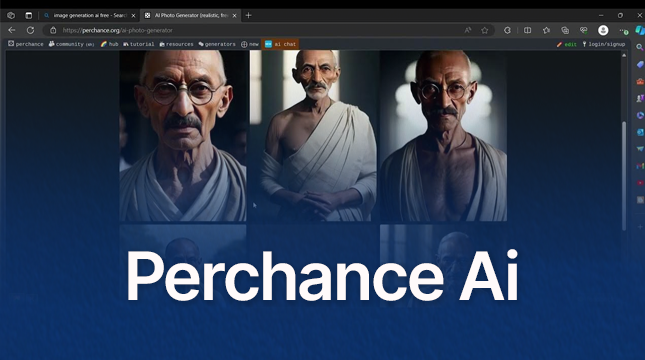Create a "new" generator link
Image resolution: width=645 pixels, height=360 pixels.
[250, 44]
